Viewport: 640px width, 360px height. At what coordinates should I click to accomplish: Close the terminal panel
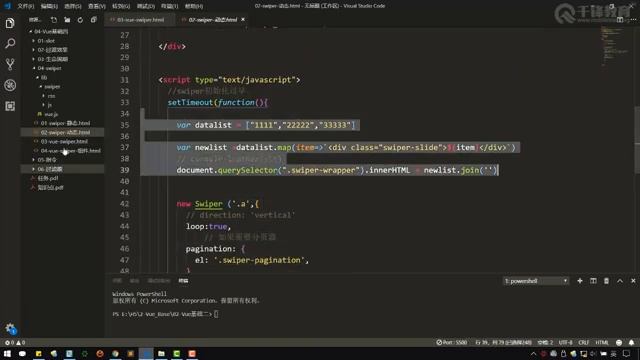[x=633, y=281]
